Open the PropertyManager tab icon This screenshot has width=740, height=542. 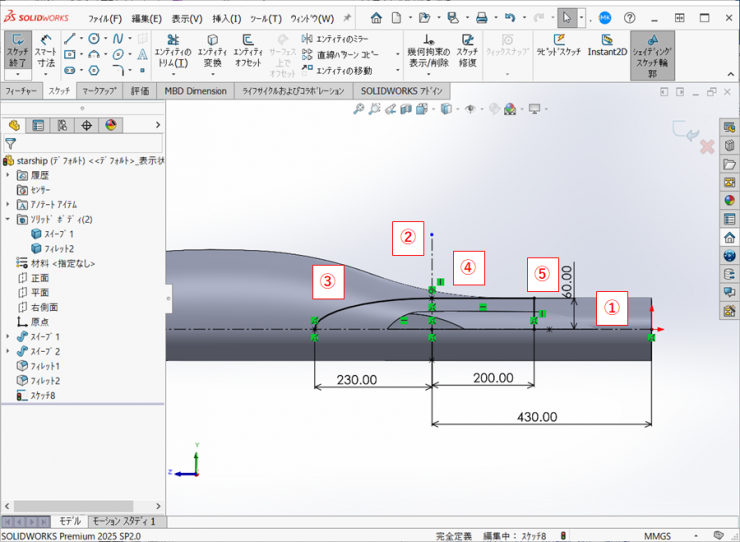pos(38,125)
